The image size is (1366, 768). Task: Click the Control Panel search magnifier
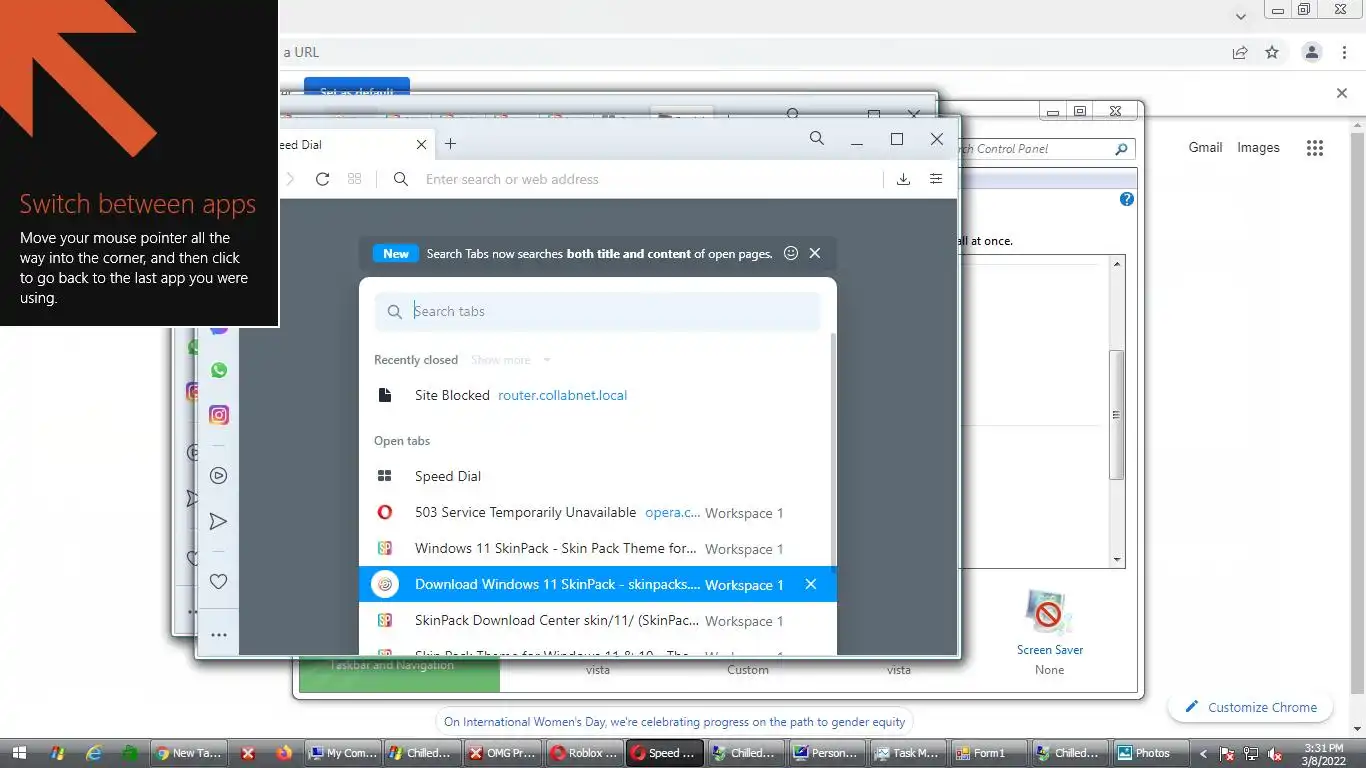(x=1121, y=149)
